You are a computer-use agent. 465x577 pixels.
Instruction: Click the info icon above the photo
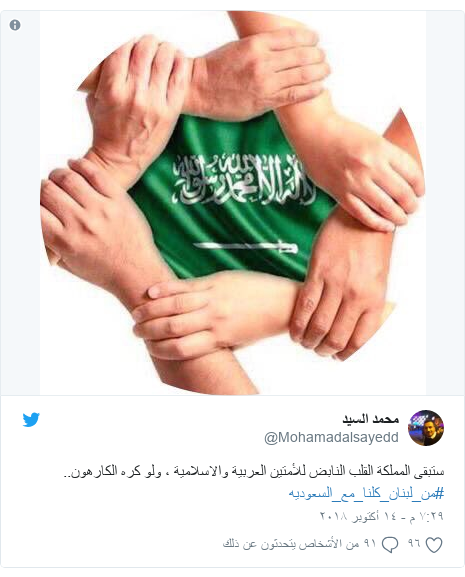coord(15,25)
